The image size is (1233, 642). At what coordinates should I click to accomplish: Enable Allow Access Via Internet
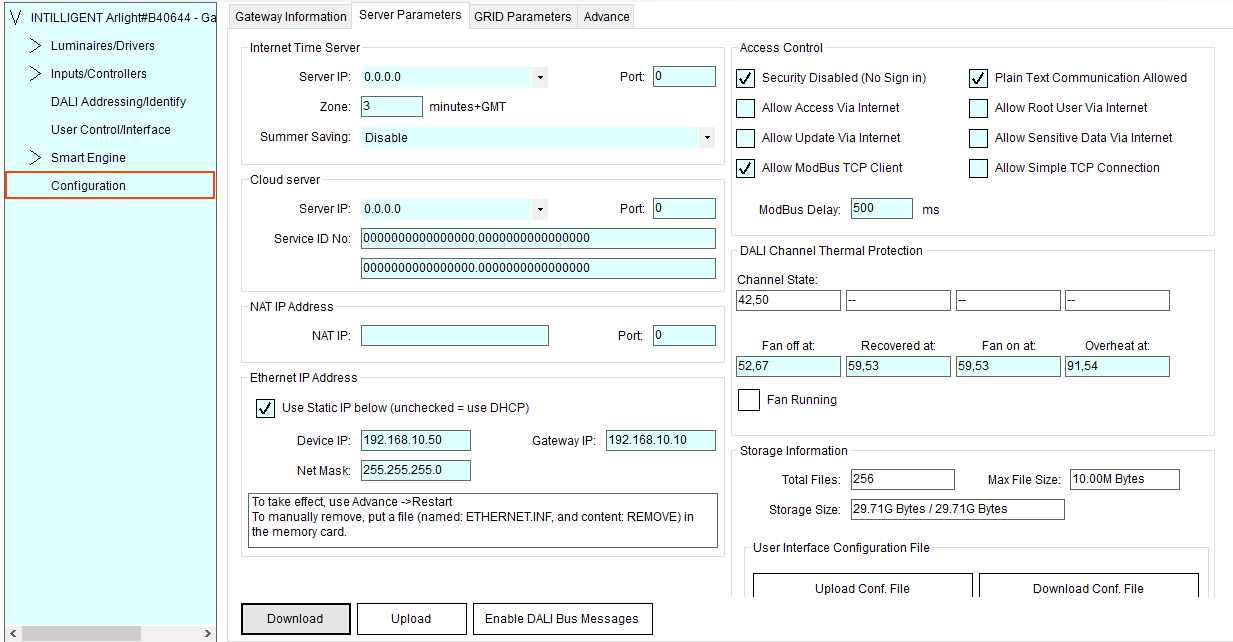pyautogui.click(x=746, y=108)
